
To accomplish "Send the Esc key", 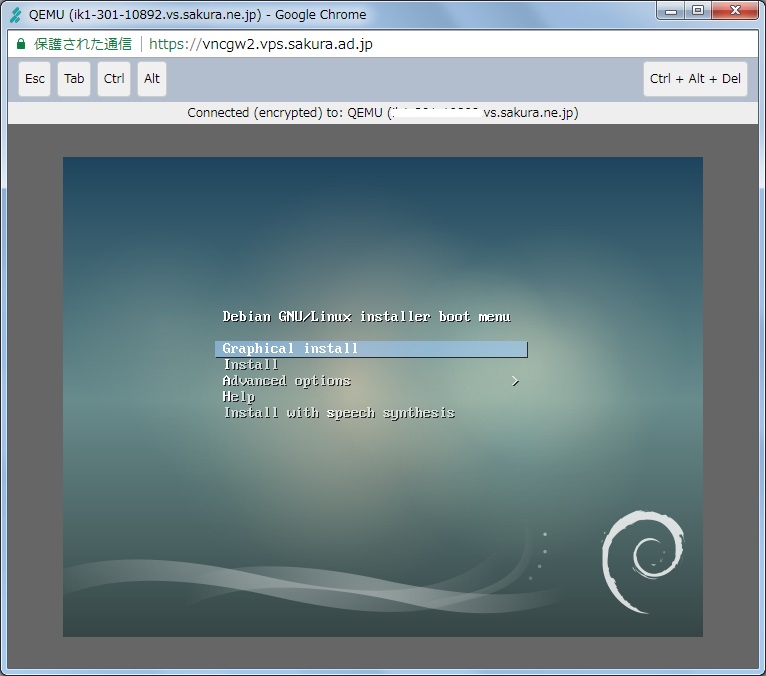I will coord(34,79).
